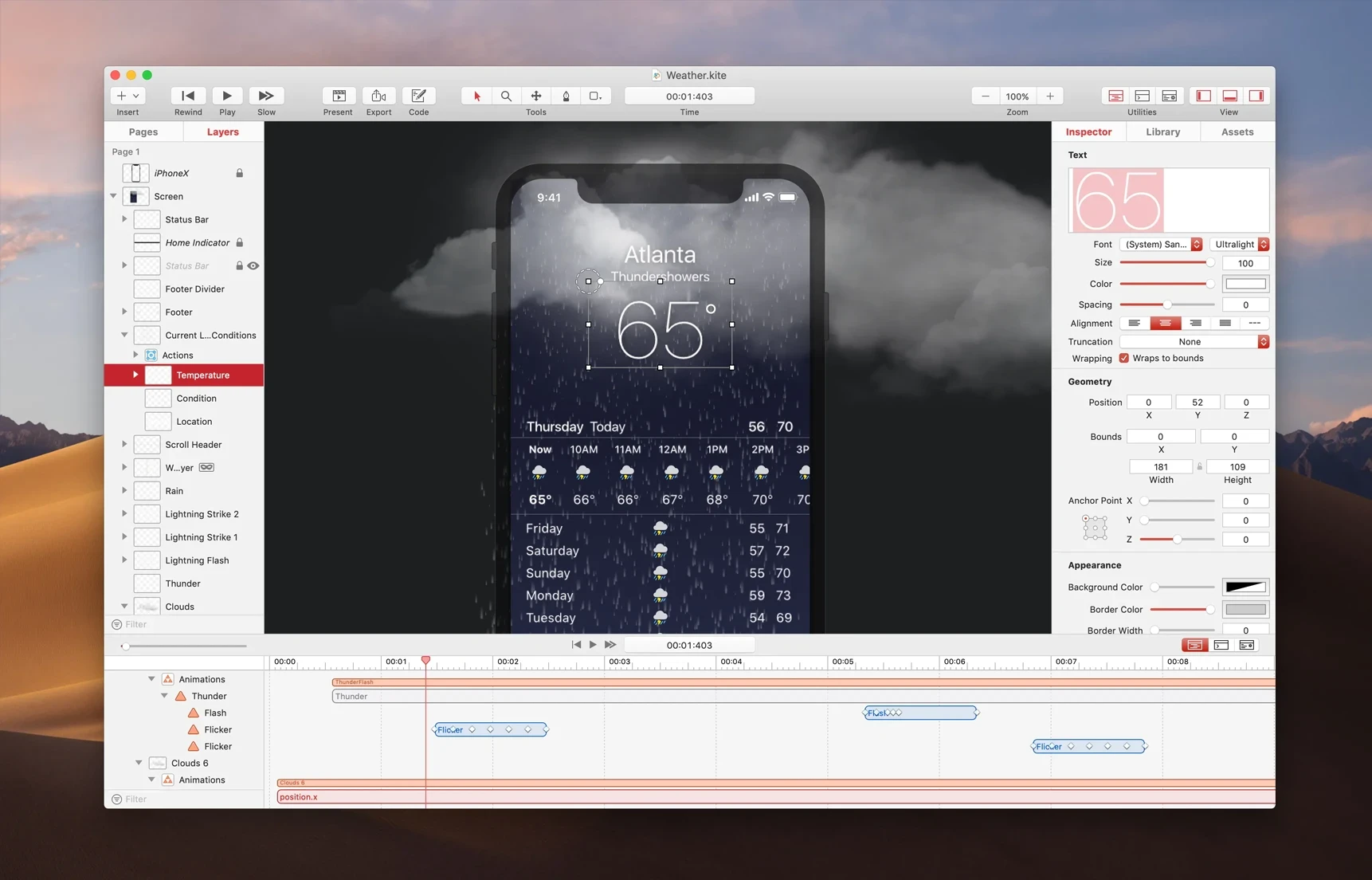Click the Position Y input field
1372x880 pixels.
tap(1197, 402)
